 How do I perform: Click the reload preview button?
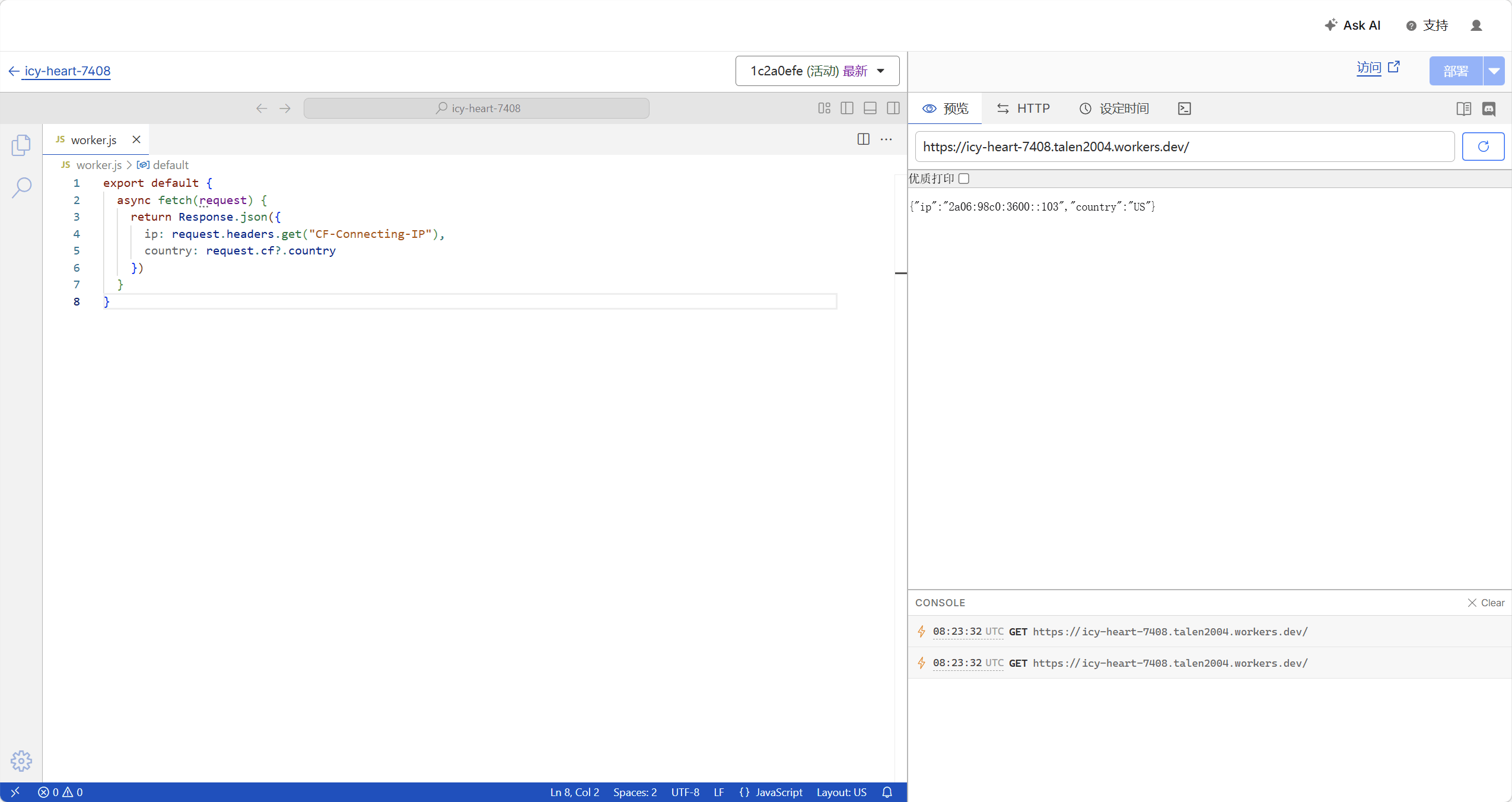point(1483,147)
